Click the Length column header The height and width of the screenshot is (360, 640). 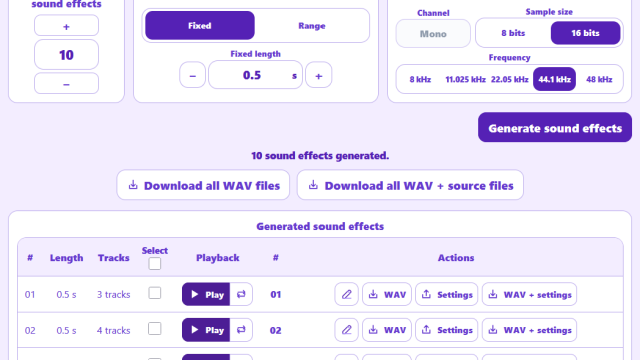(67, 258)
